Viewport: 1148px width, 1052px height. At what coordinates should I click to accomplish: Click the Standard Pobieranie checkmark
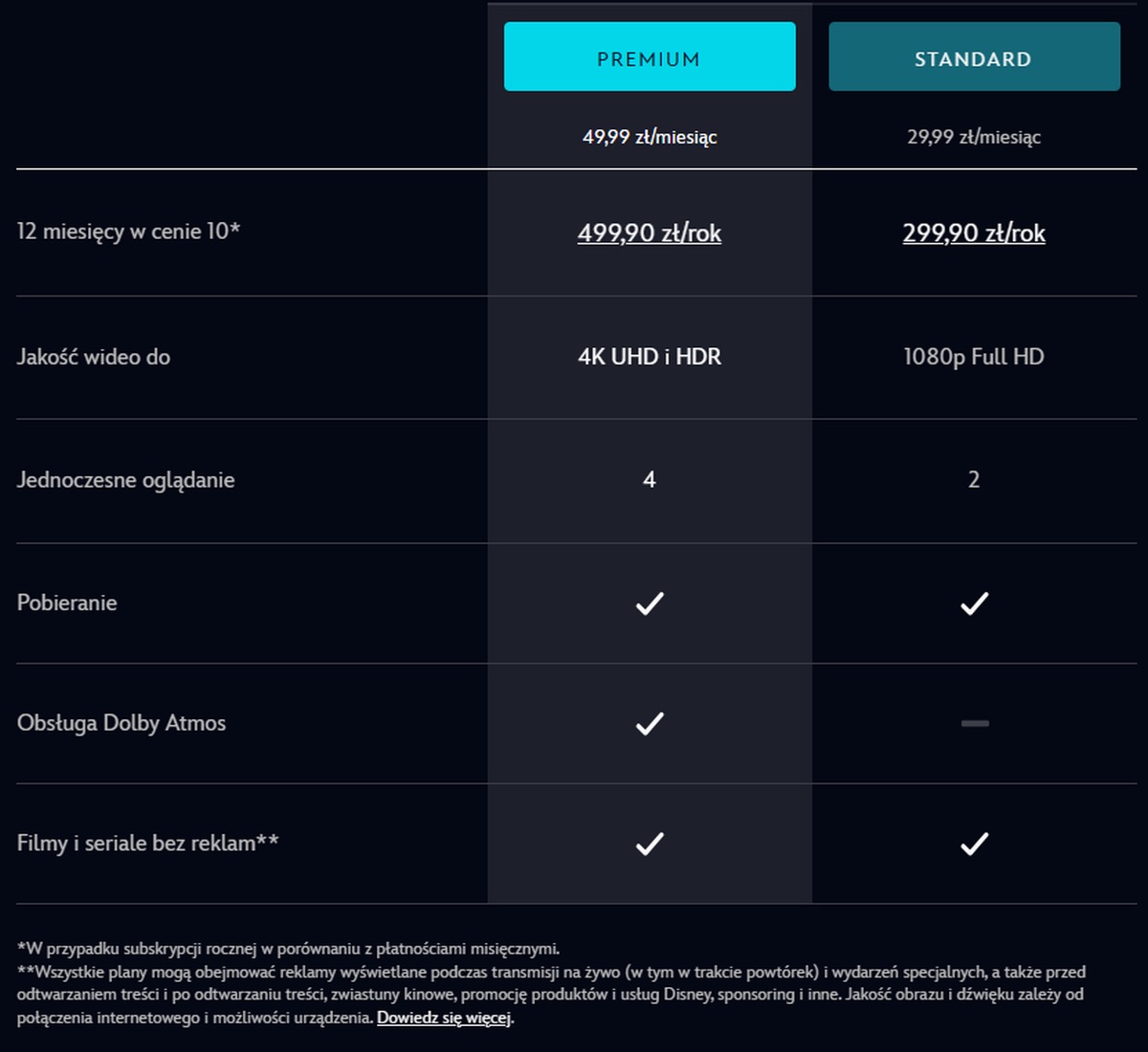point(974,603)
